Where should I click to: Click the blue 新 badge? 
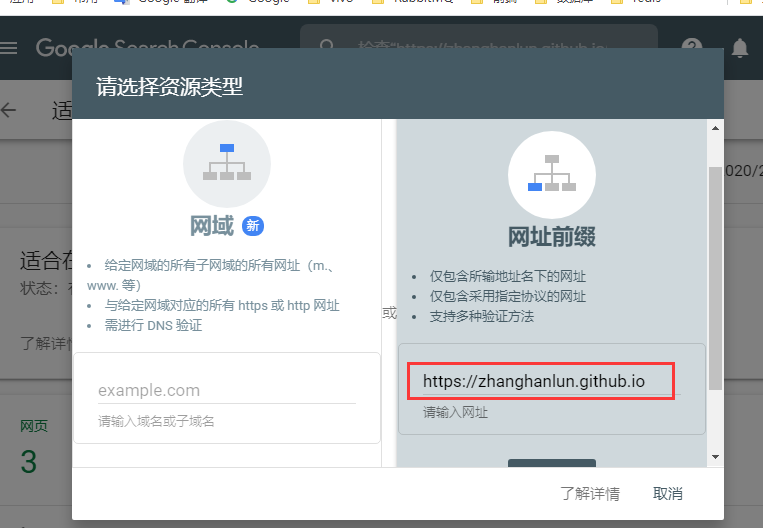coord(253,226)
